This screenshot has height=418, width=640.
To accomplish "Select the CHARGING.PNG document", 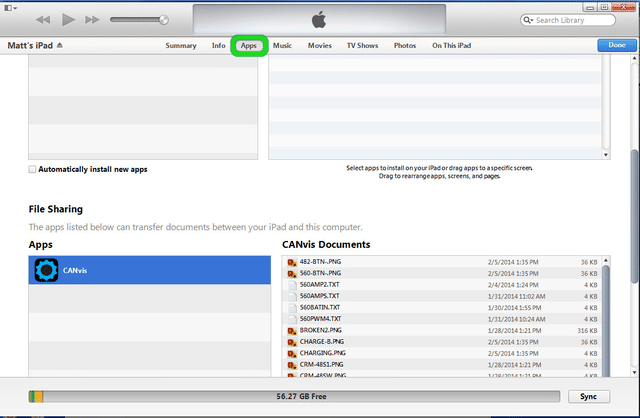I will coord(443,353).
